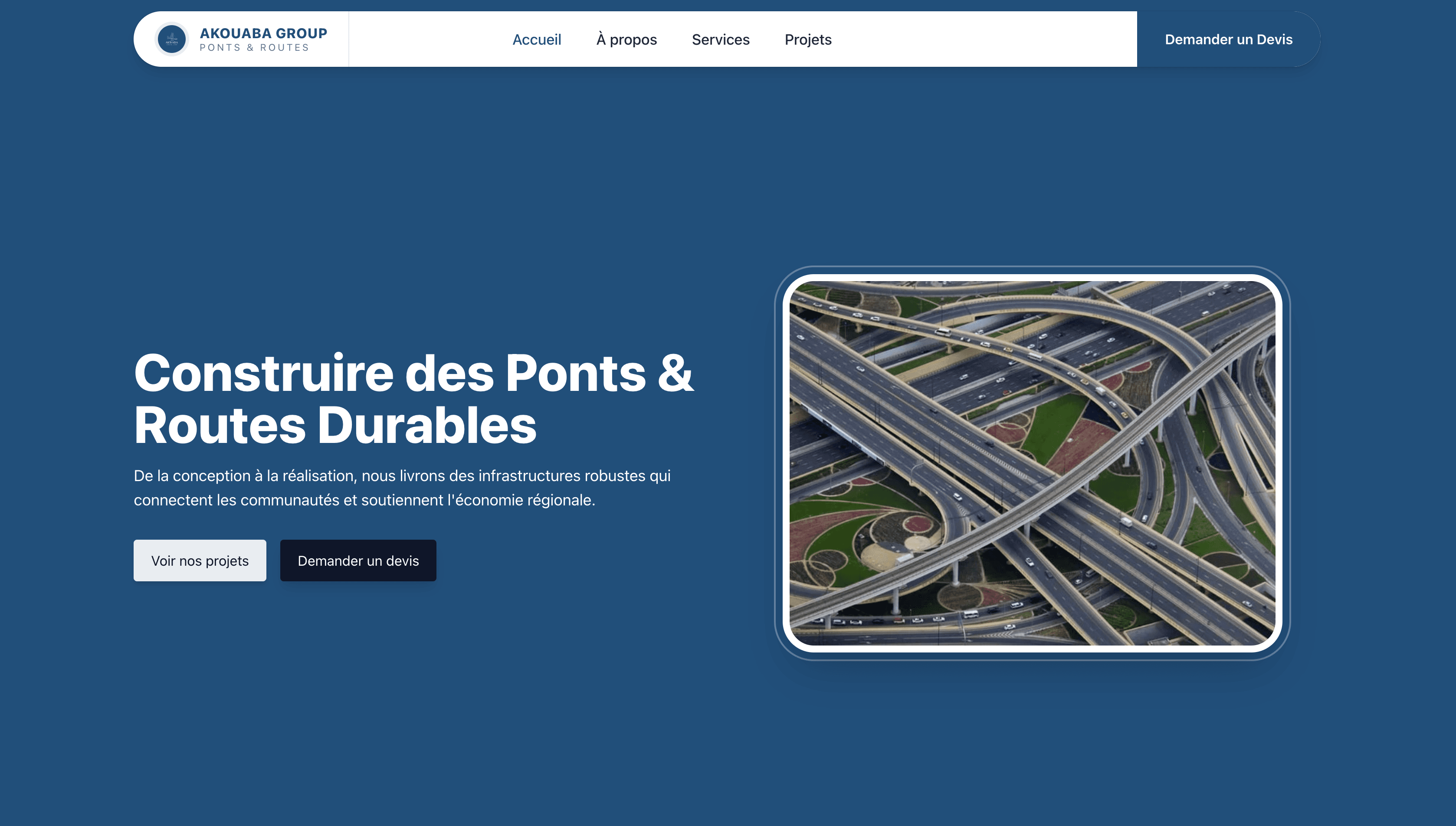Click the highway interchange hero image
The height and width of the screenshot is (826, 1456).
(1032, 463)
